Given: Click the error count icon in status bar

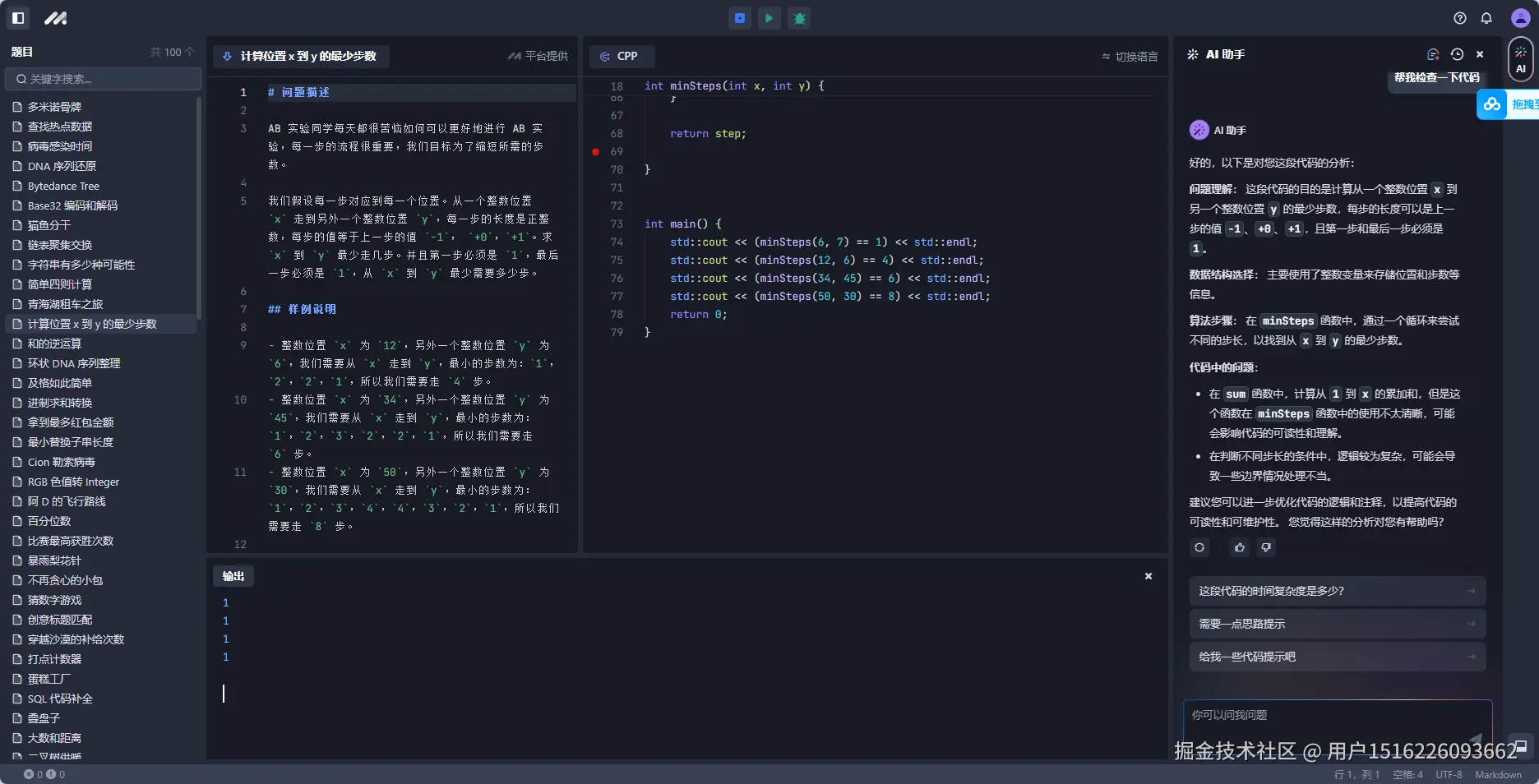Looking at the screenshot, I should point(29,774).
